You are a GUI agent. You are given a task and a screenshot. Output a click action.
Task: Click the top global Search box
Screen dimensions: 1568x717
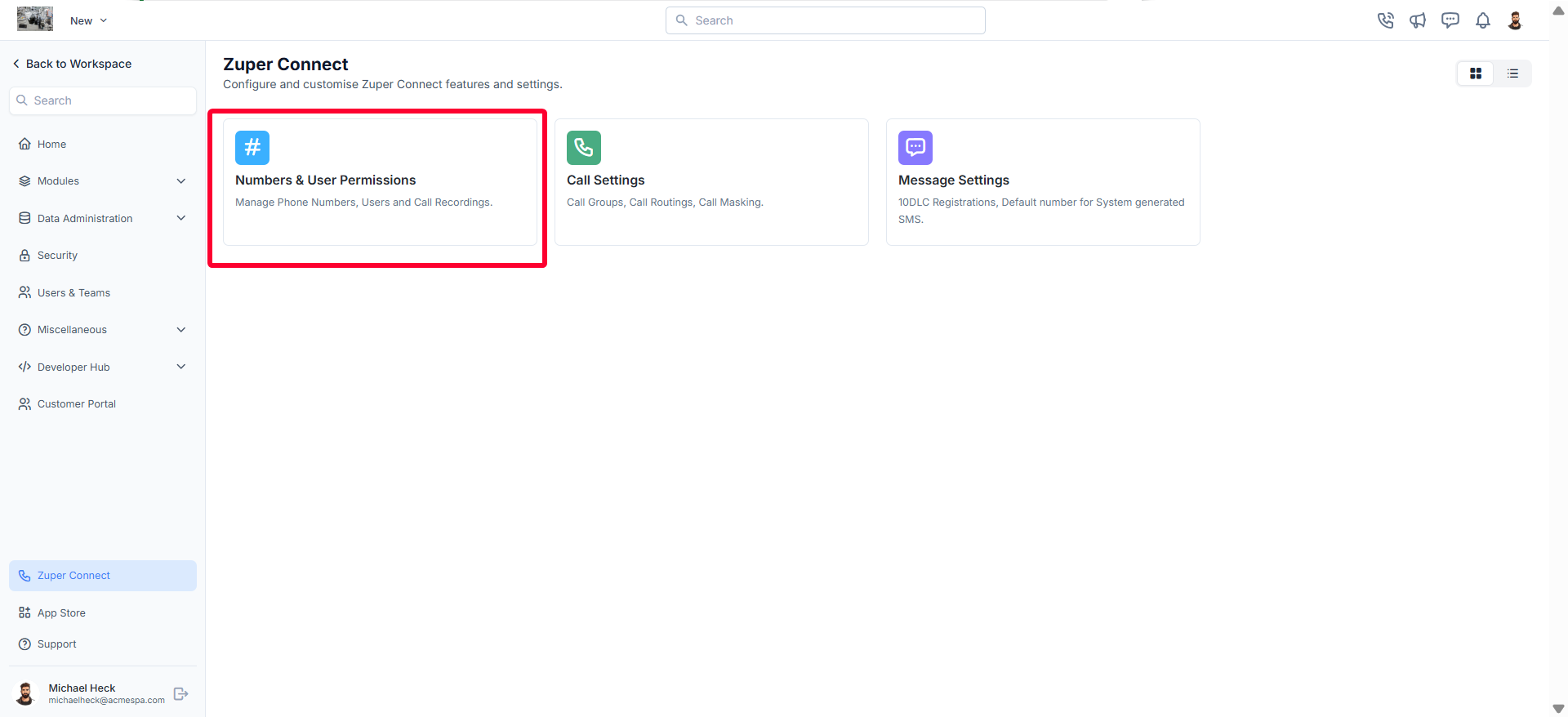[826, 20]
